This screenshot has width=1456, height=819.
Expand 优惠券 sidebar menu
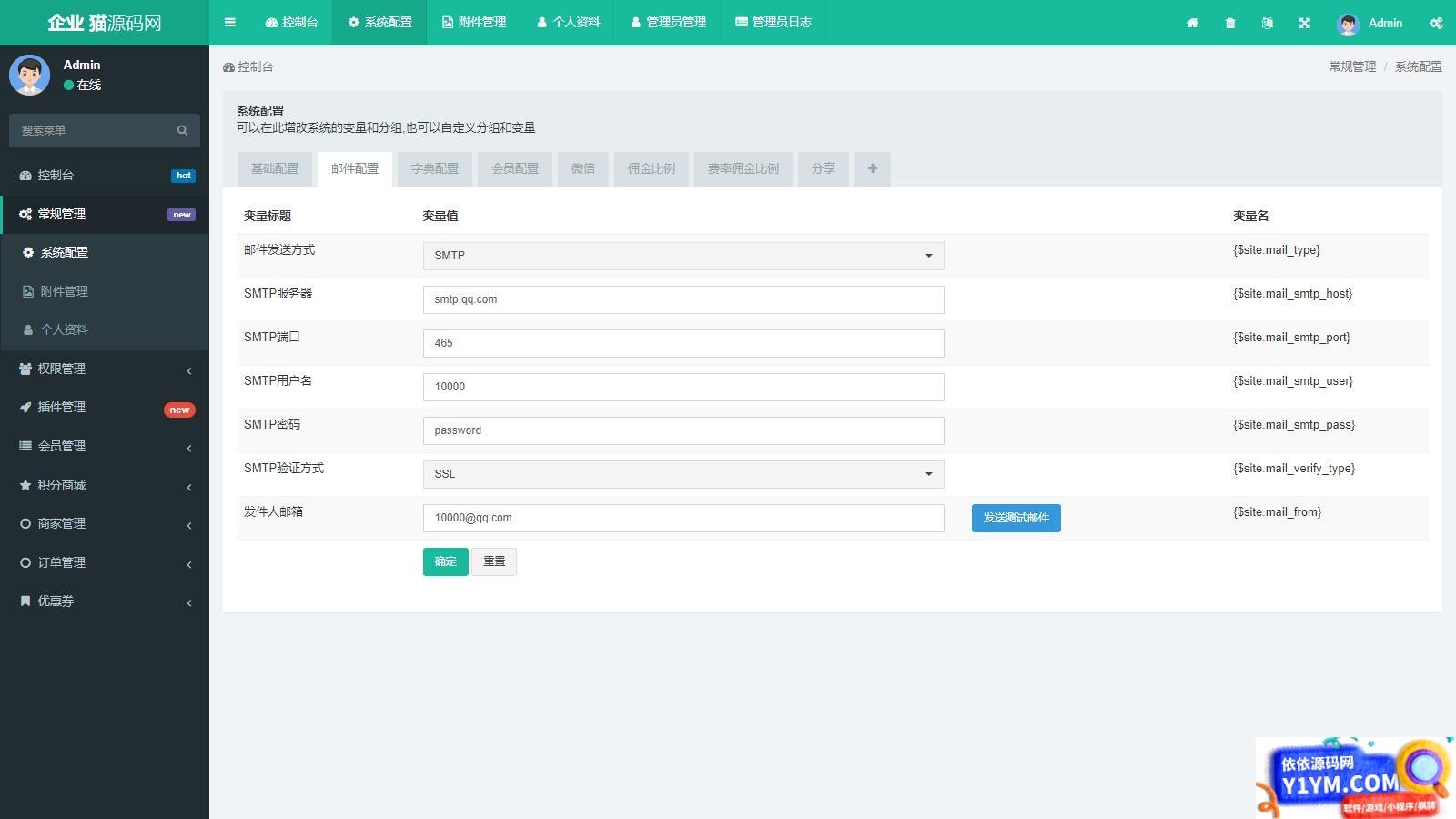[105, 601]
